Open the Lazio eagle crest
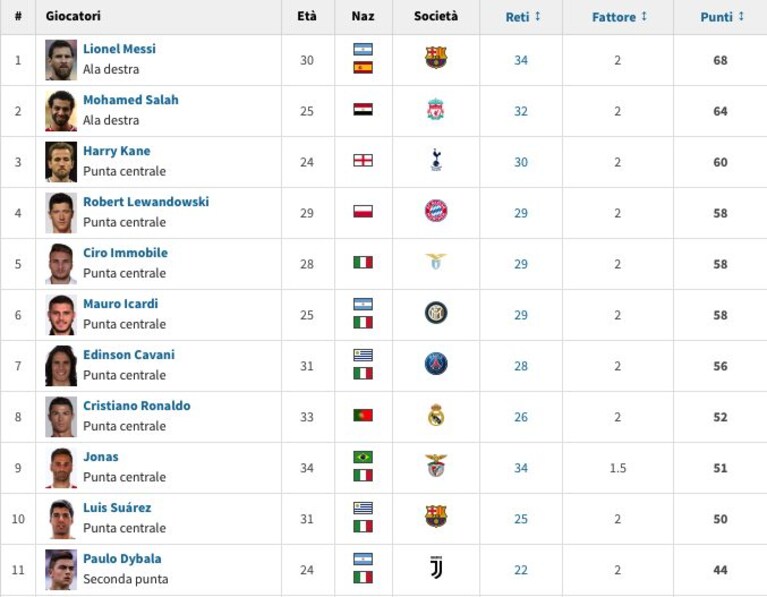This screenshot has height=597, width=767. click(435, 261)
